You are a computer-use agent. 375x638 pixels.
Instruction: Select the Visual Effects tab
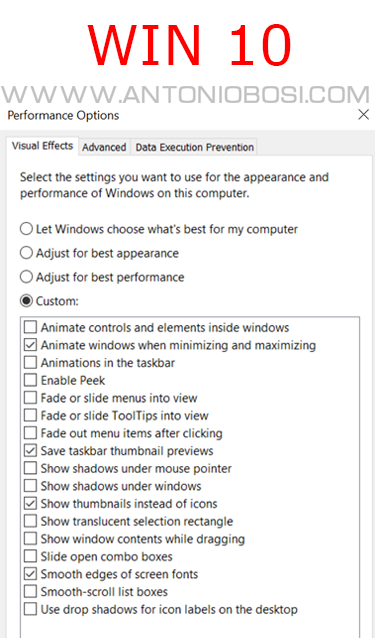tap(42, 146)
